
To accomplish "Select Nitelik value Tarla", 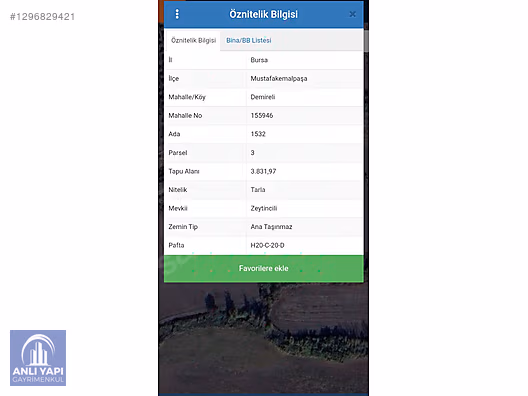I will tap(258, 190).
